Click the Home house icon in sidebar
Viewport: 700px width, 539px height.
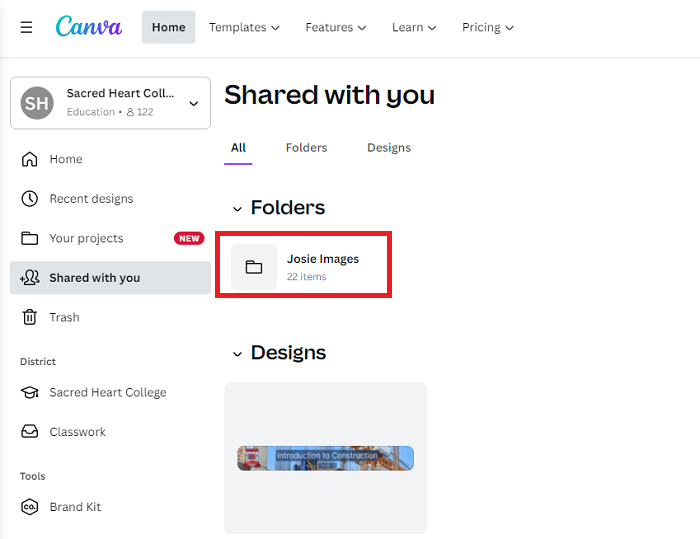pyautogui.click(x=30, y=159)
